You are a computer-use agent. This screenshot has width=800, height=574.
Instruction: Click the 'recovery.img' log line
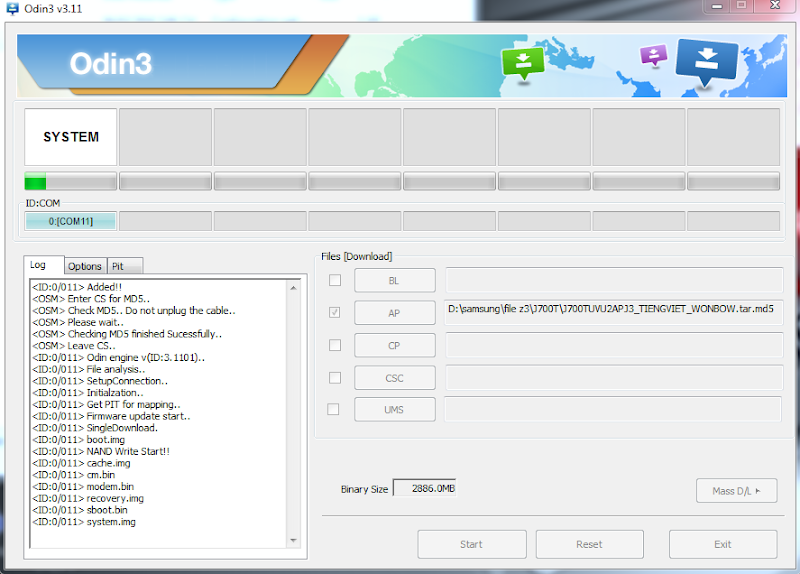[x=88, y=498]
